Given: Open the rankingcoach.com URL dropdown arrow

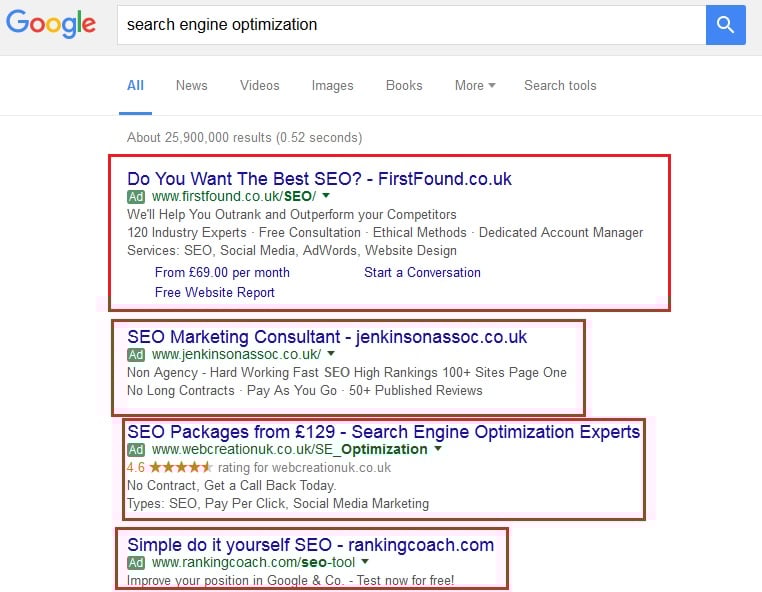Looking at the screenshot, I should (366, 563).
